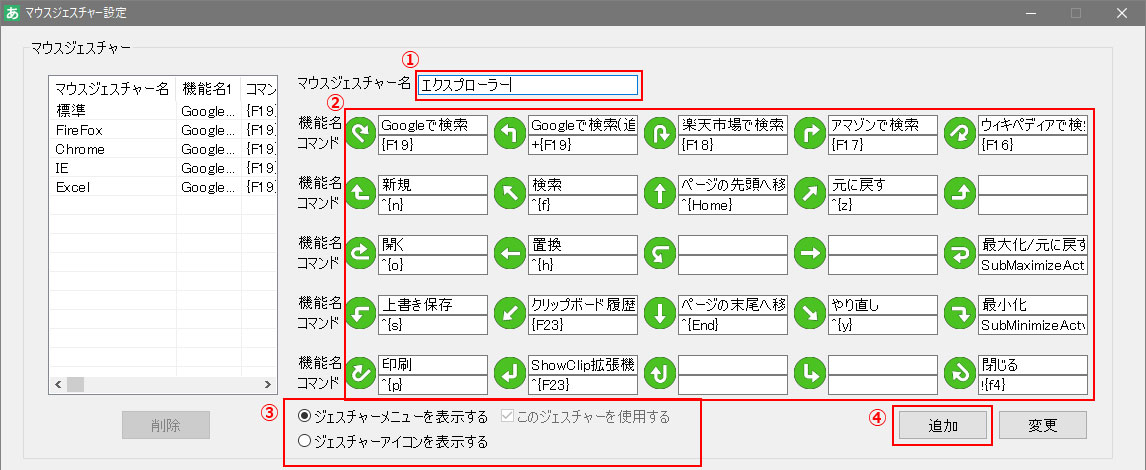Click the left arrow icon beside 置換
This screenshot has height=470, width=1146.
[x=510, y=253]
